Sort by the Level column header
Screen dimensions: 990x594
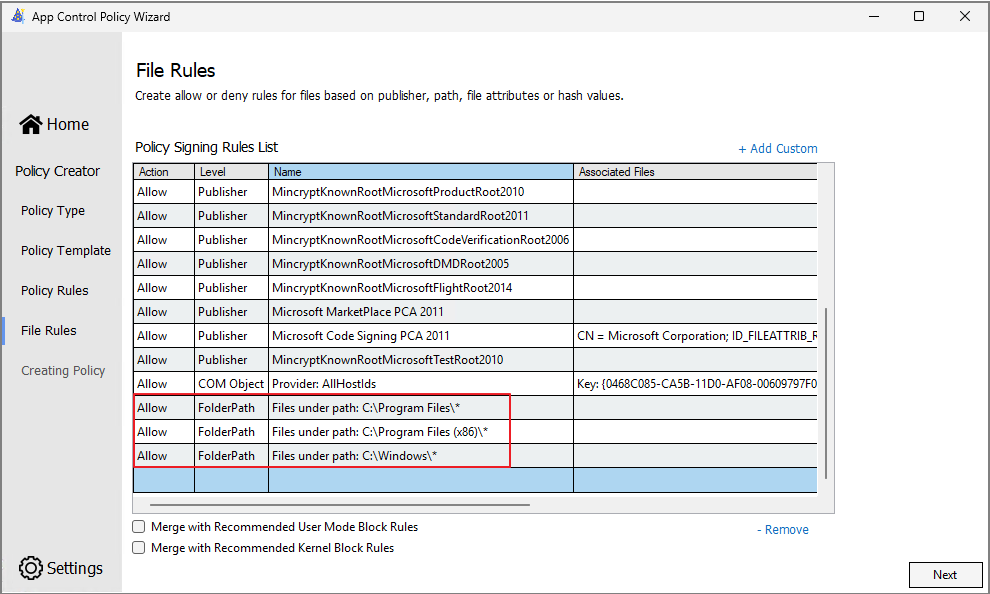pyautogui.click(x=231, y=171)
